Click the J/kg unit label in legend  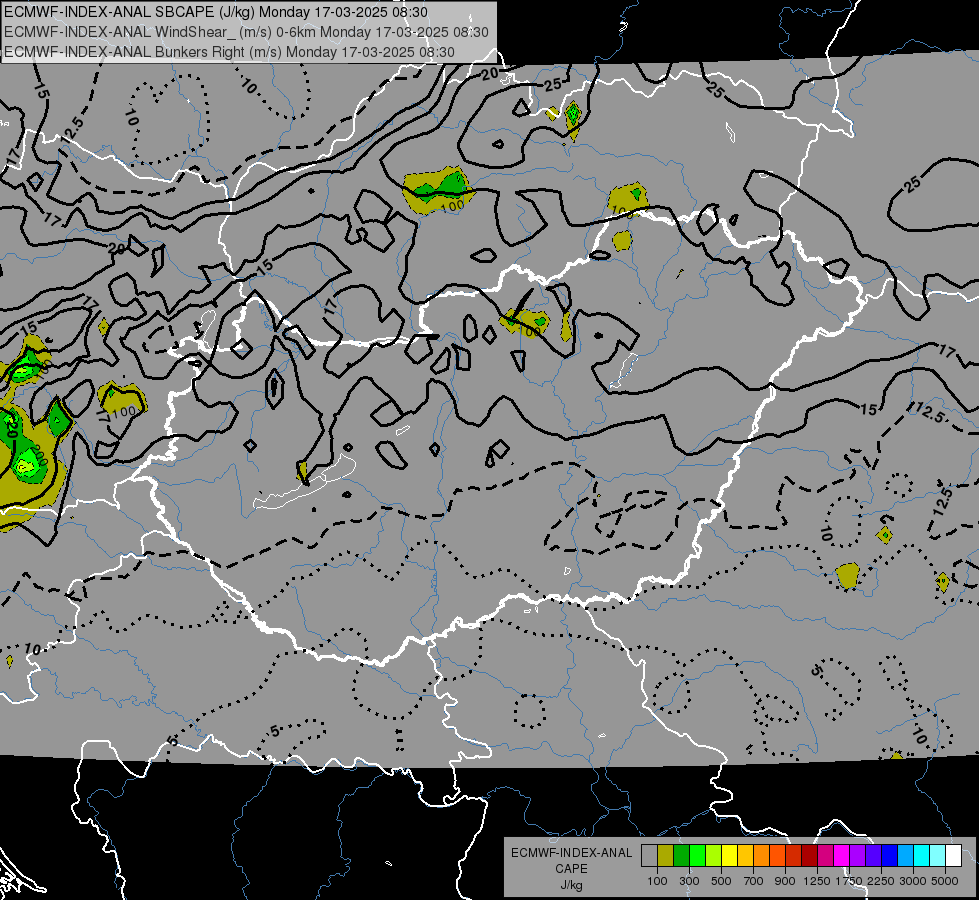point(571,886)
